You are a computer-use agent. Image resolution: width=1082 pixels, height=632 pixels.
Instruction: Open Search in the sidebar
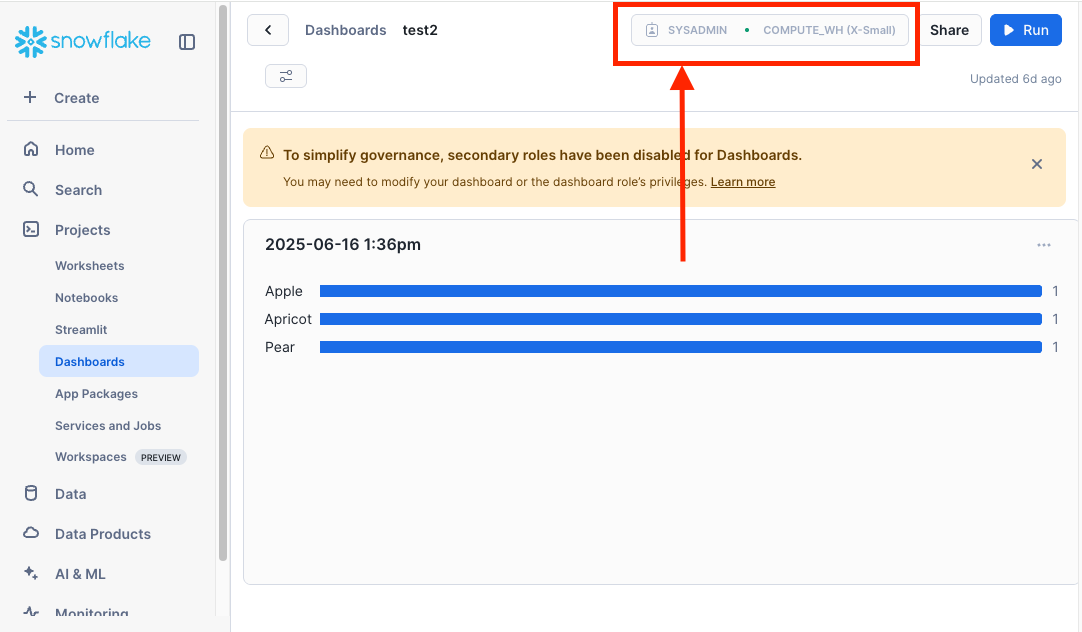tap(79, 190)
